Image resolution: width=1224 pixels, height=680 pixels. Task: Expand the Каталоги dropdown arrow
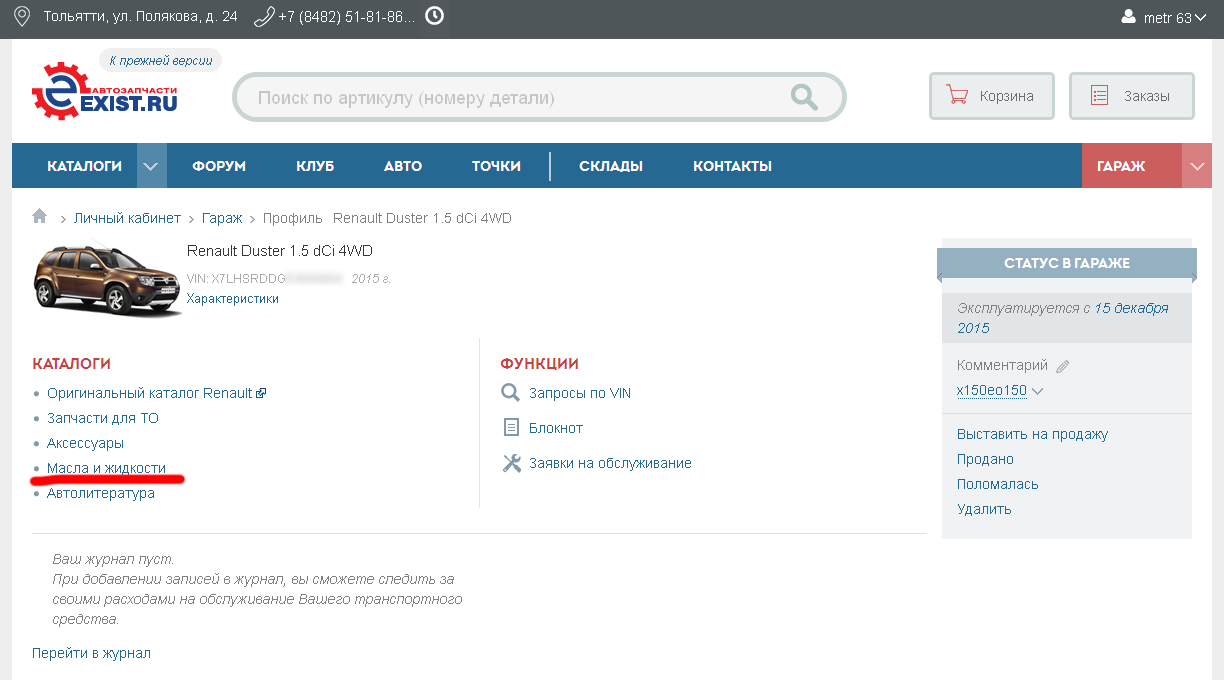[x=151, y=166]
